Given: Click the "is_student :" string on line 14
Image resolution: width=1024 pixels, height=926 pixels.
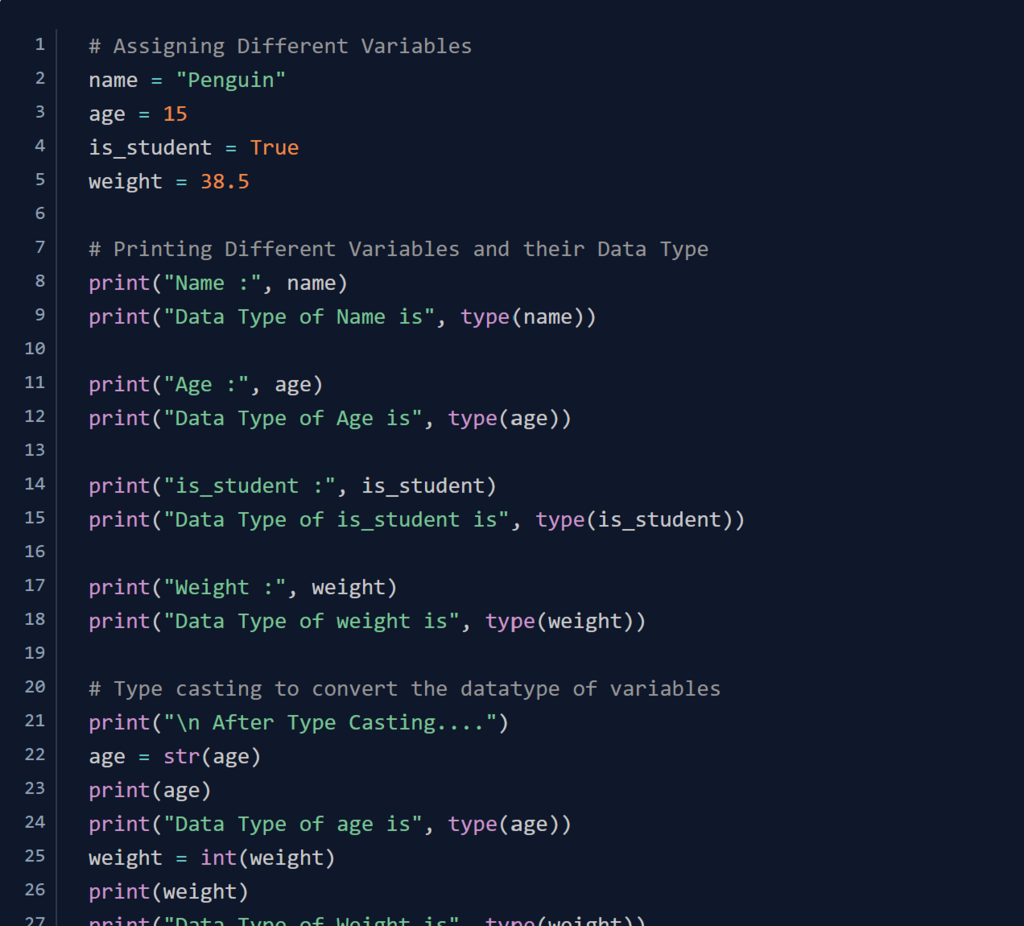Looking at the screenshot, I should click(x=249, y=486).
